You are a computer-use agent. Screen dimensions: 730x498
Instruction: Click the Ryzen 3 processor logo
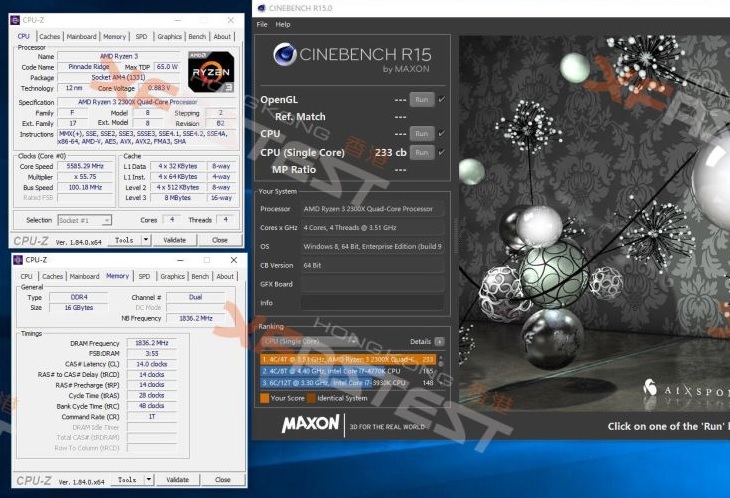pyautogui.click(x=211, y=72)
